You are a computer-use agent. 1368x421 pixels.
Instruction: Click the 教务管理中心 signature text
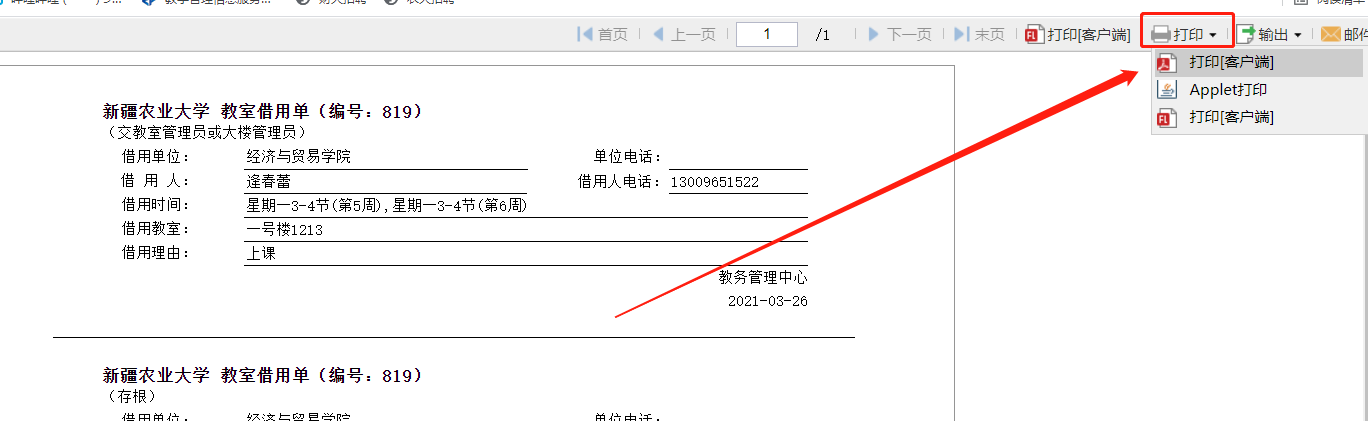pyautogui.click(x=762, y=278)
